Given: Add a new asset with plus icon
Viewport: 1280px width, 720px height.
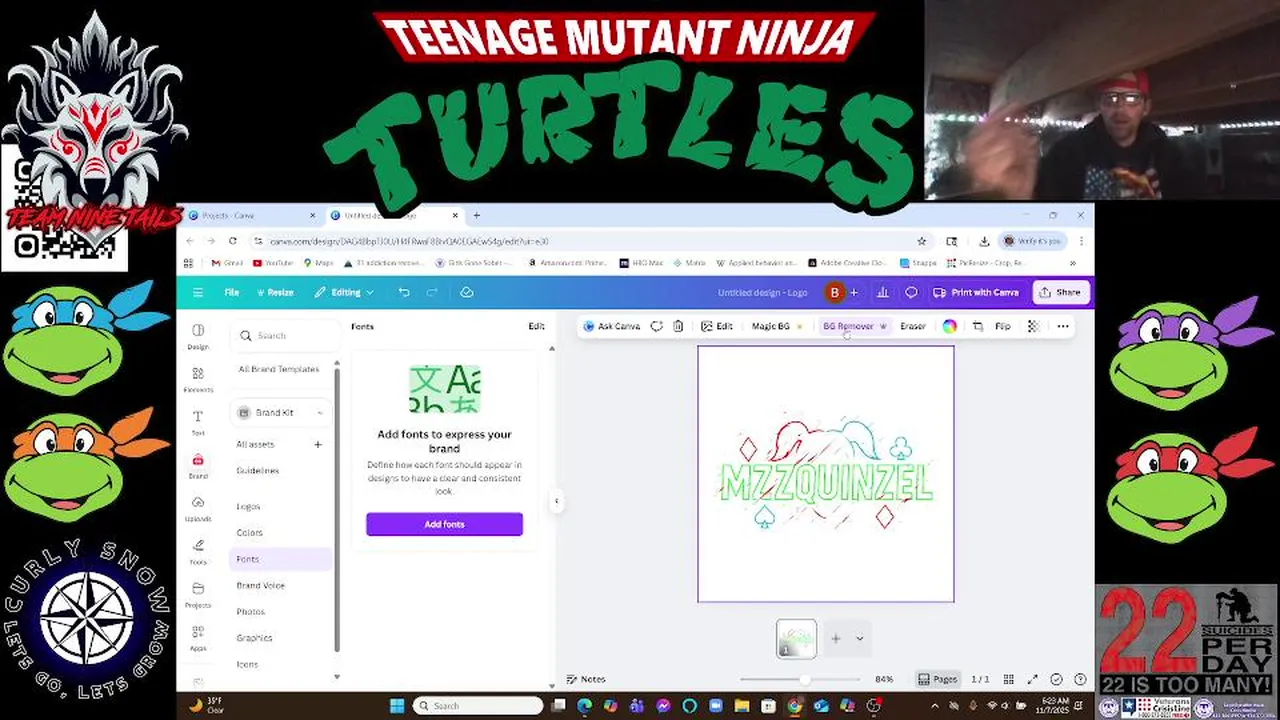Looking at the screenshot, I should point(318,444).
